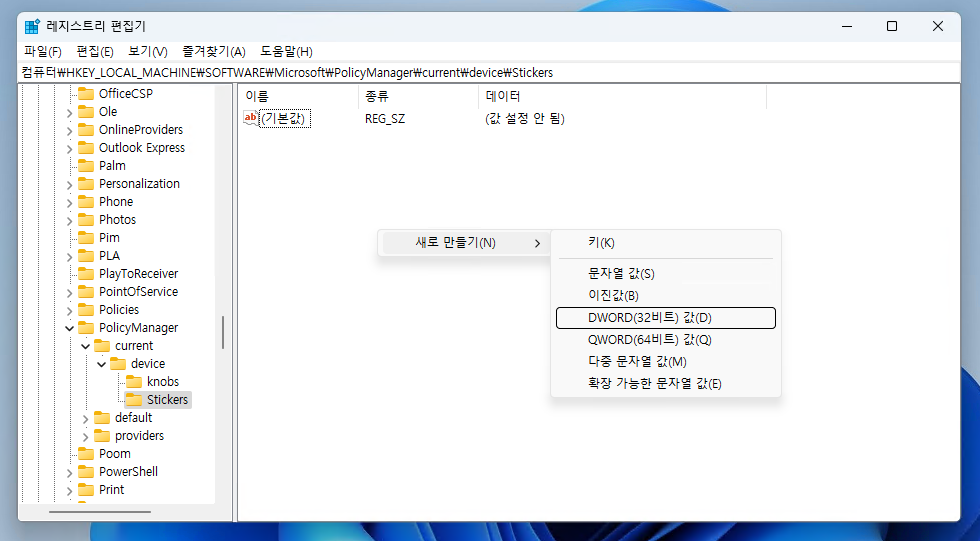Choose 문자열 값(S) from the submenu
The height and width of the screenshot is (541, 980).
pyautogui.click(x=666, y=274)
